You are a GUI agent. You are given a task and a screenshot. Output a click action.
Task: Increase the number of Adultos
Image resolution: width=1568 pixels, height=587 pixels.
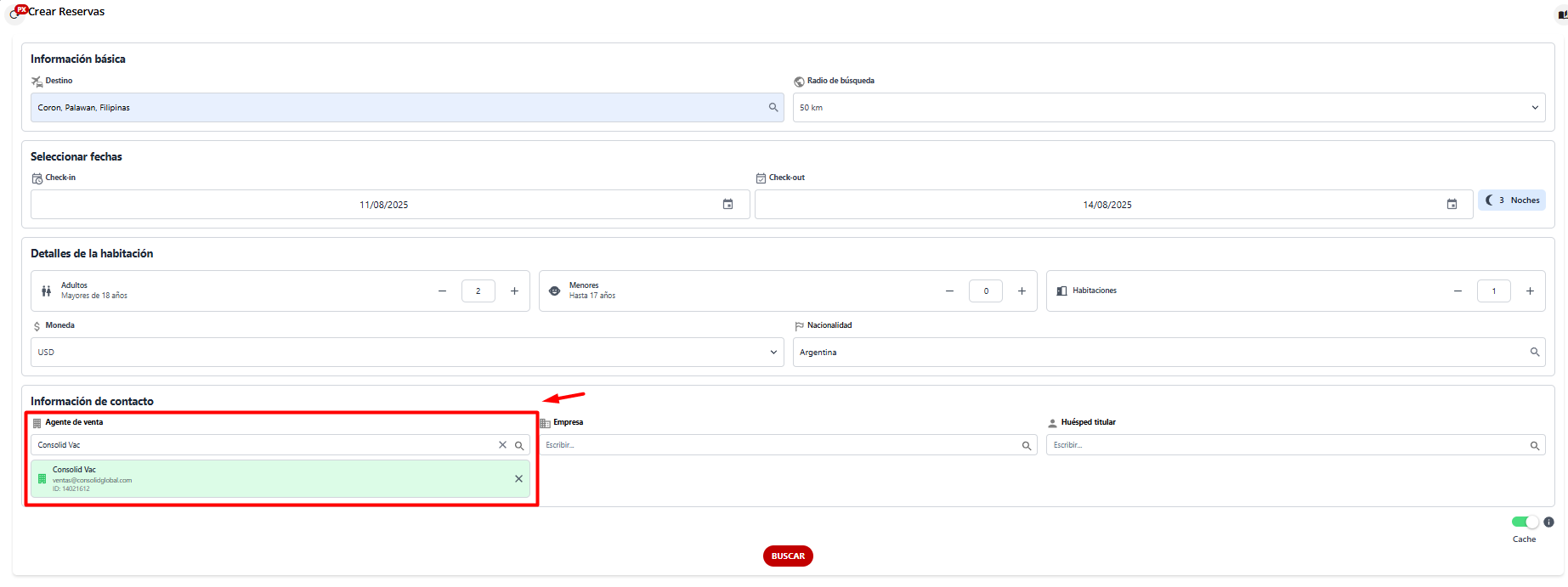pyautogui.click(x=514, y=291)
